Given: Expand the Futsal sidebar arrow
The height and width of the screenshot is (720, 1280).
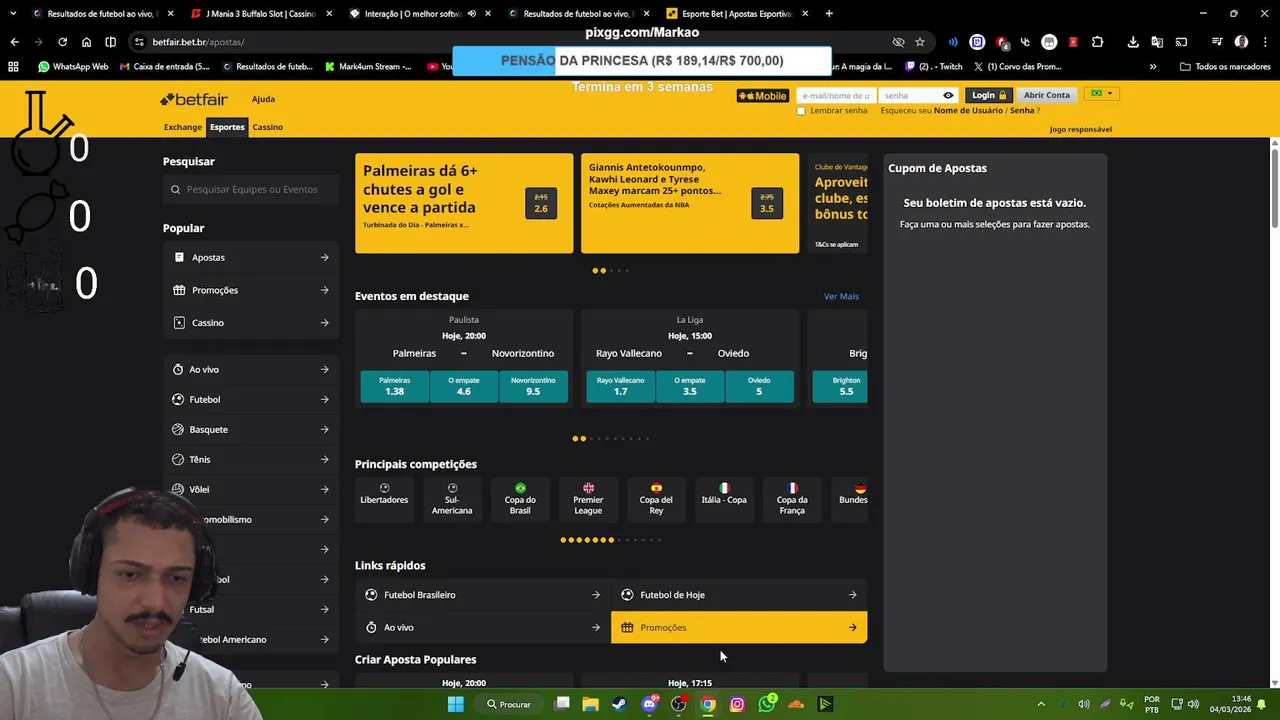Looking at the screenshot, I should [x=324, y=610].
